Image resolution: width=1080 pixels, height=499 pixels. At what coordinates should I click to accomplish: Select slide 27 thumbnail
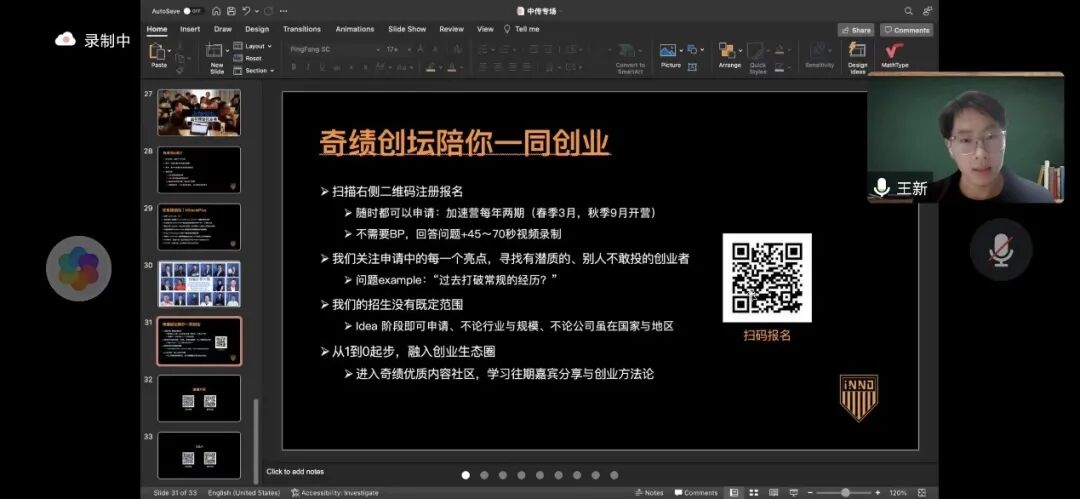pos(199,112)
